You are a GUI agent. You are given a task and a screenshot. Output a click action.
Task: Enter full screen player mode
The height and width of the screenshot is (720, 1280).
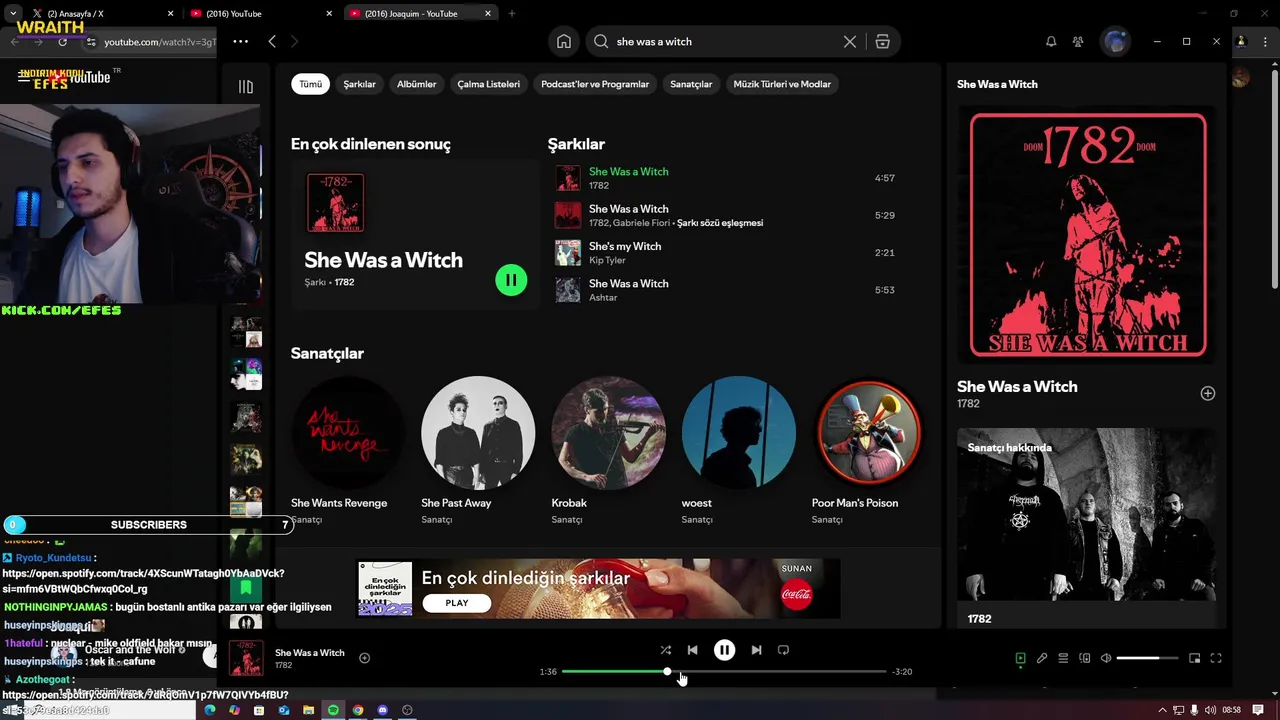point(1216,658)
